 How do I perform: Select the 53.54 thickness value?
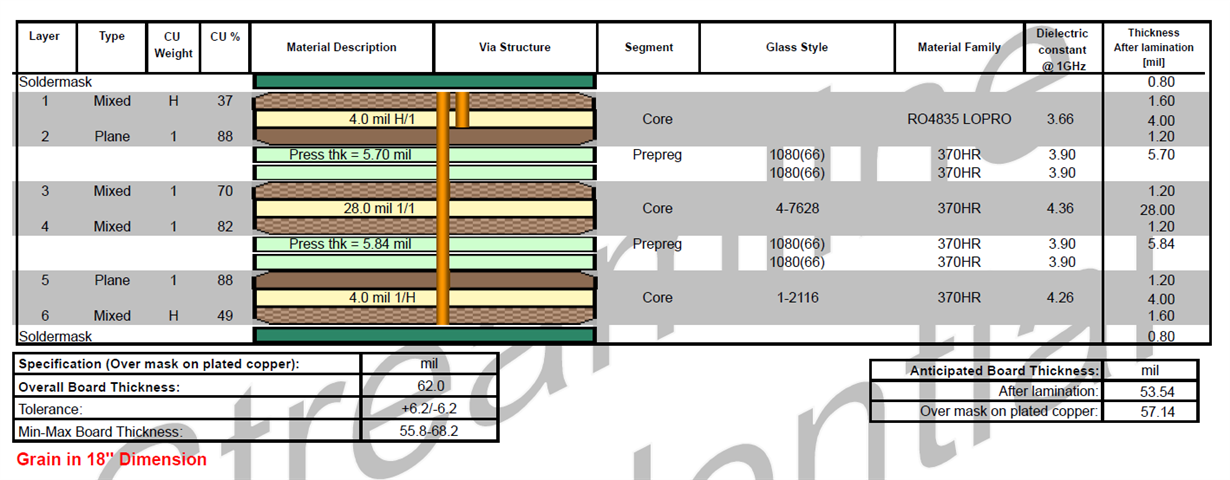[x=1156, y=391]
